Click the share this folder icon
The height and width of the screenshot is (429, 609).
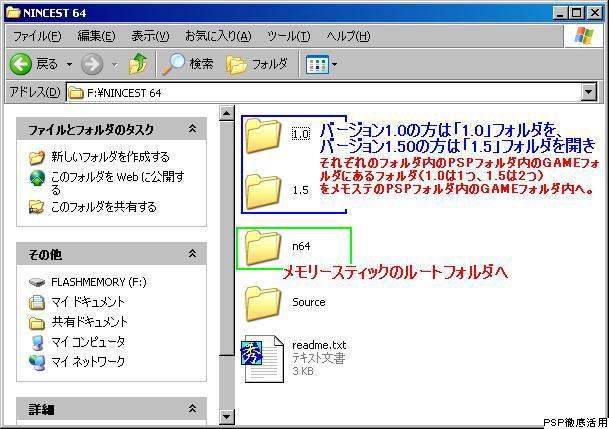[x=37, y=207]
